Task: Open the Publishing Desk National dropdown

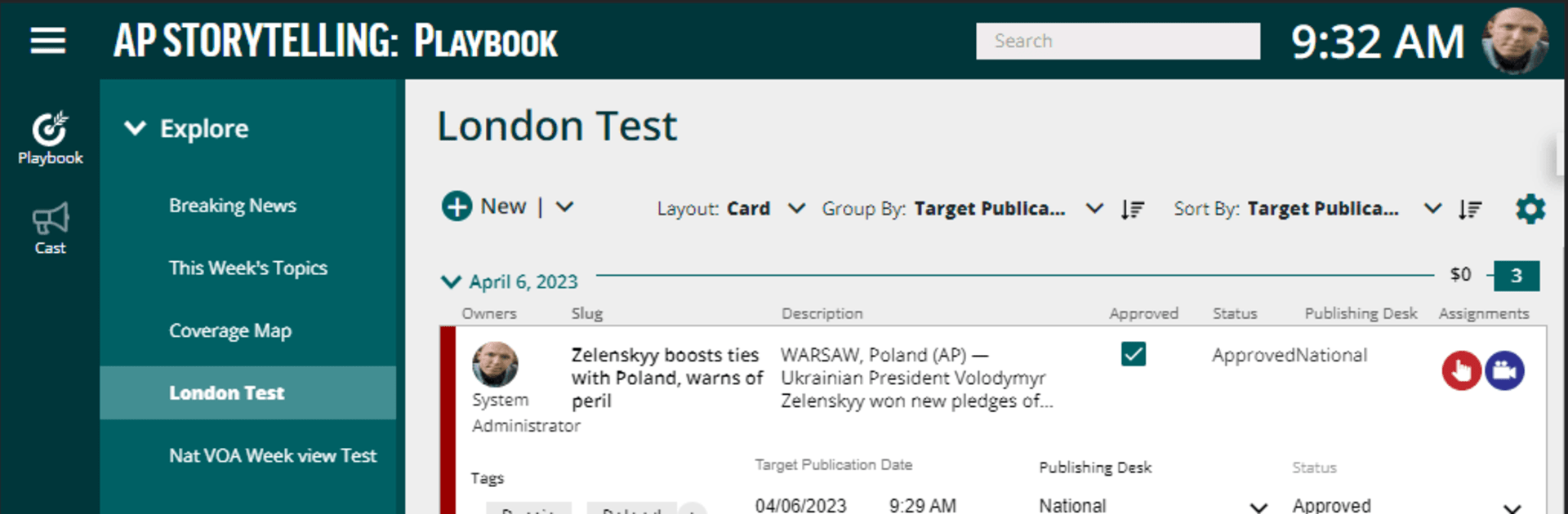Action: (x=1153, y=505)
